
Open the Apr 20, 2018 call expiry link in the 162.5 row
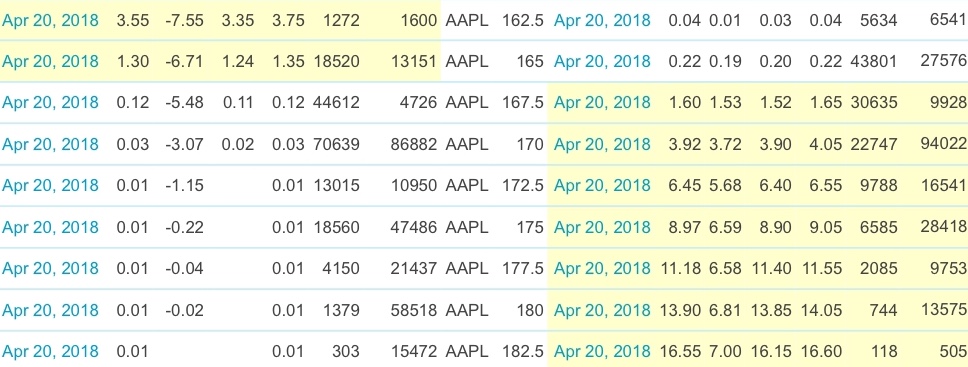pyautogui.click(x=50, y=20)
